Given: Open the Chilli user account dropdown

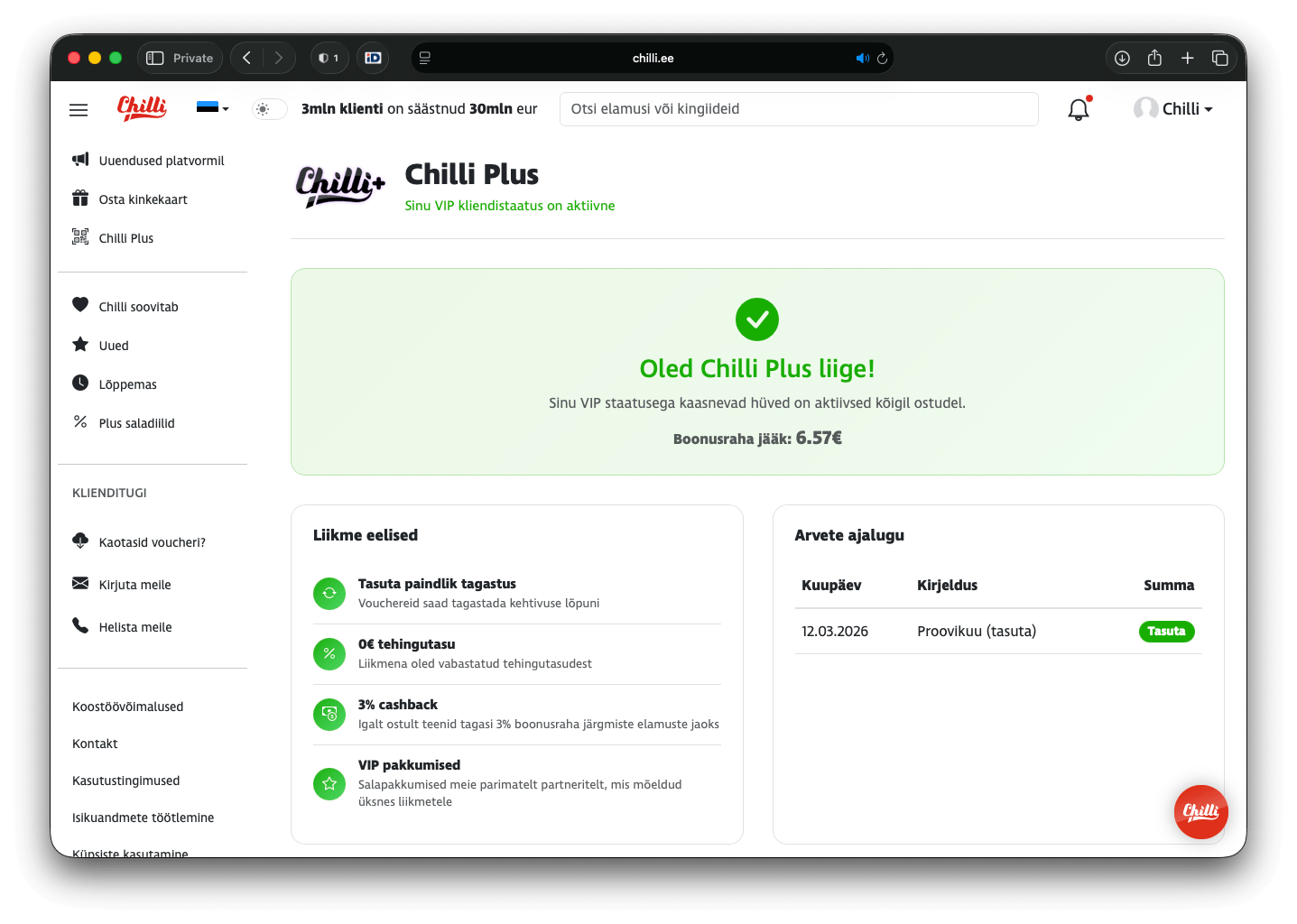Looking at the screenshot, I should point(1173,108).
